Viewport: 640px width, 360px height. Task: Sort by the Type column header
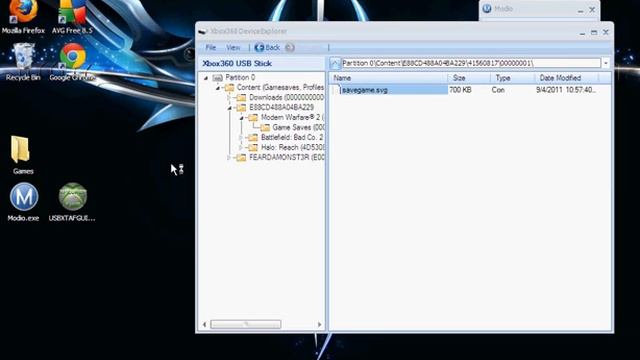point(512,78)
